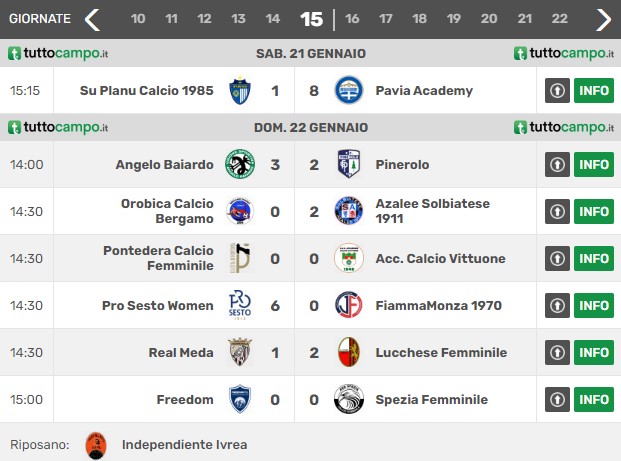Screen dimensions: 621x461
Task: Click the upload arrow icon for Freedom match
Action: click(x=557, y=399)
